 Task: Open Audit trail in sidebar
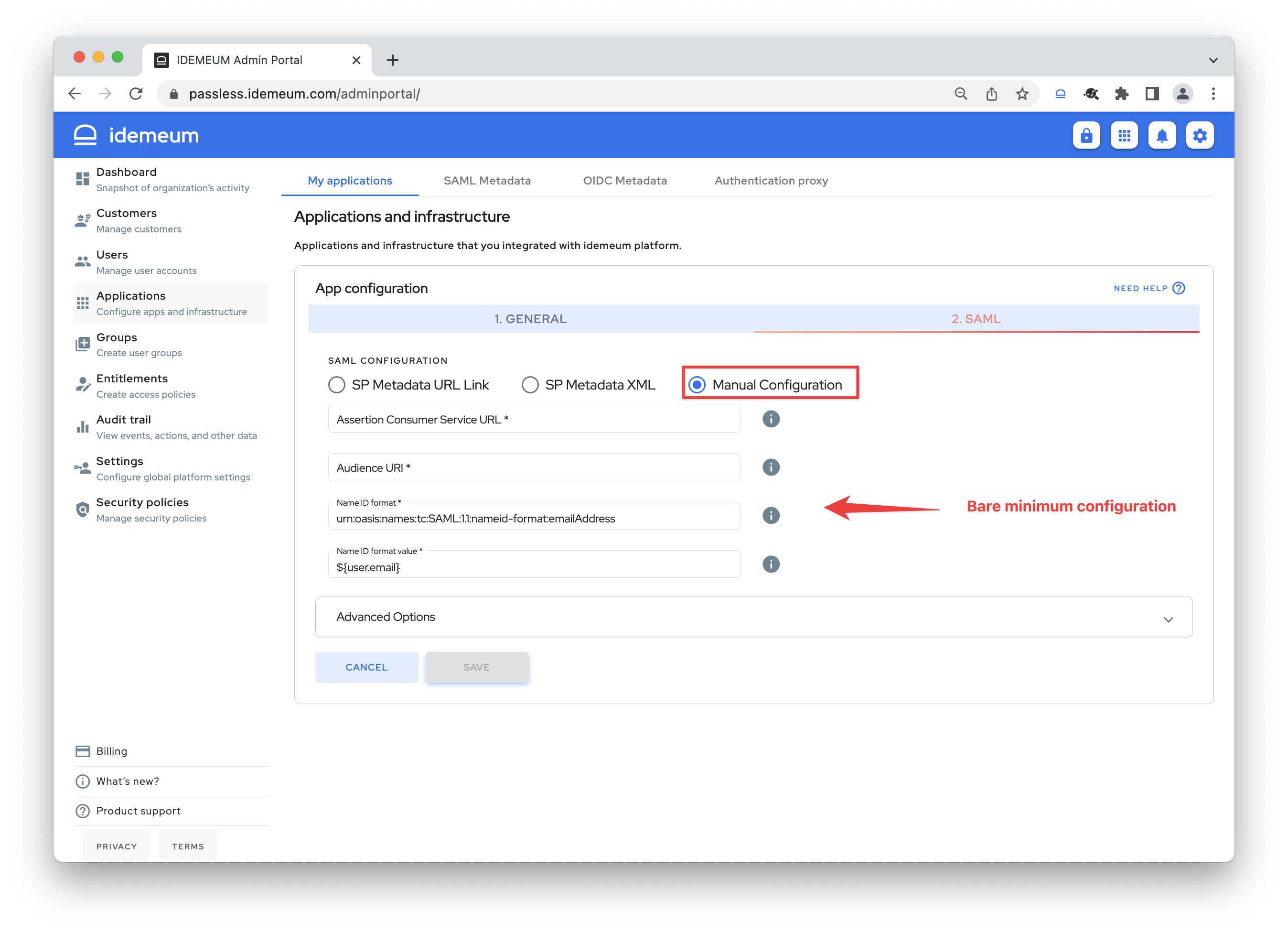pyautogui.click(x=171, y=427)
